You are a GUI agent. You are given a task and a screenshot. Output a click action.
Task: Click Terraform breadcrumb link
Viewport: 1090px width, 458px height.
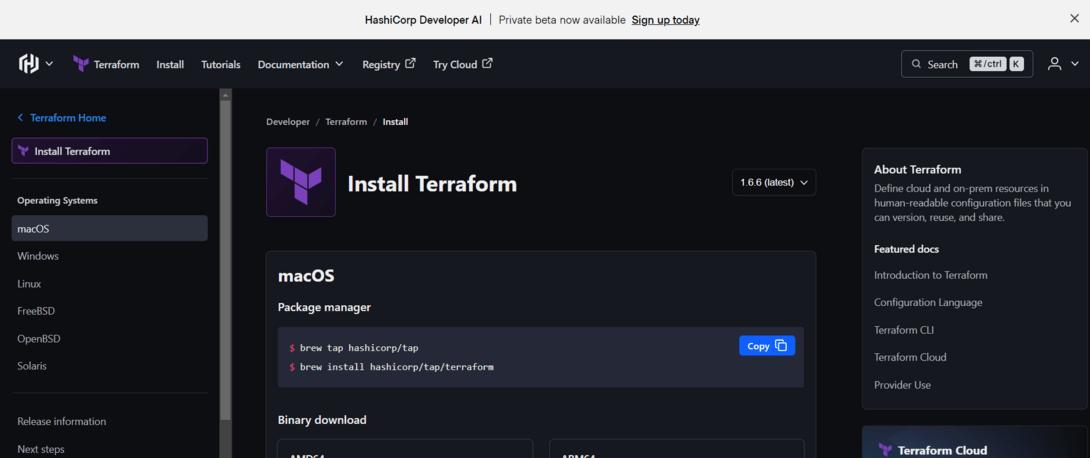click(x=346, y=122)
